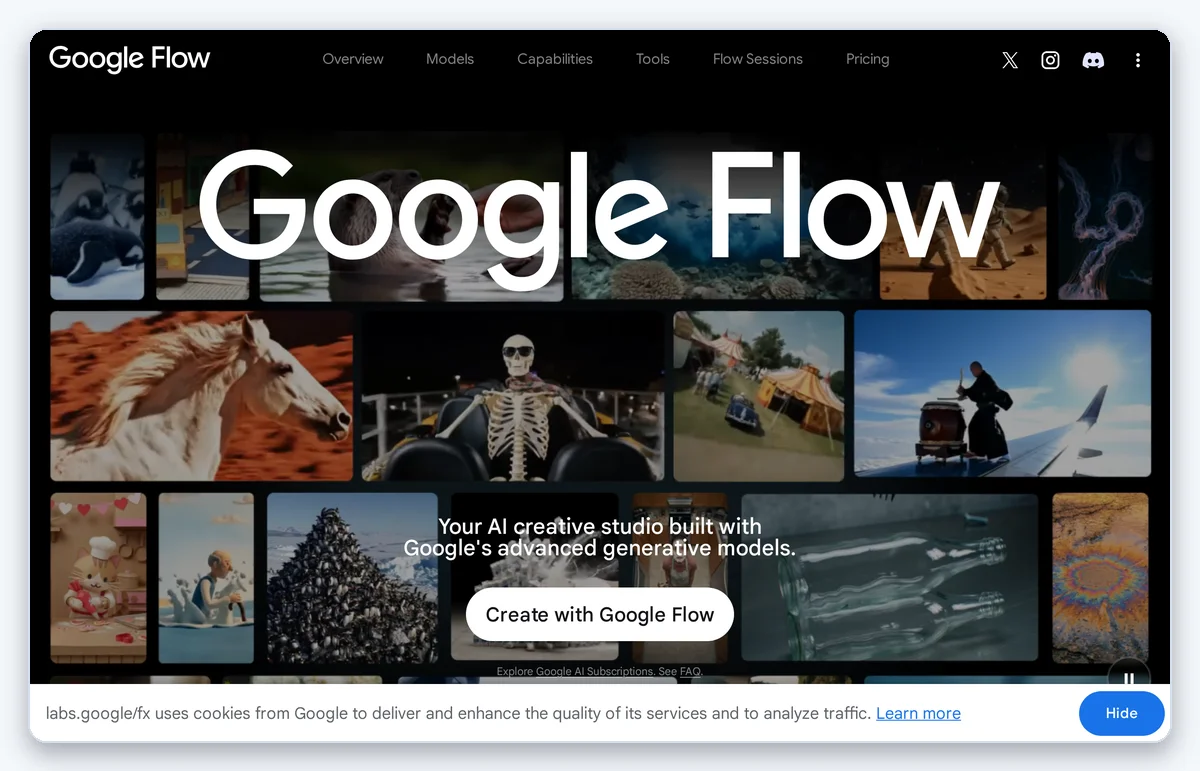Follow the Learn more cookies link
The image size is (1200, 771).
pos(918,713)
